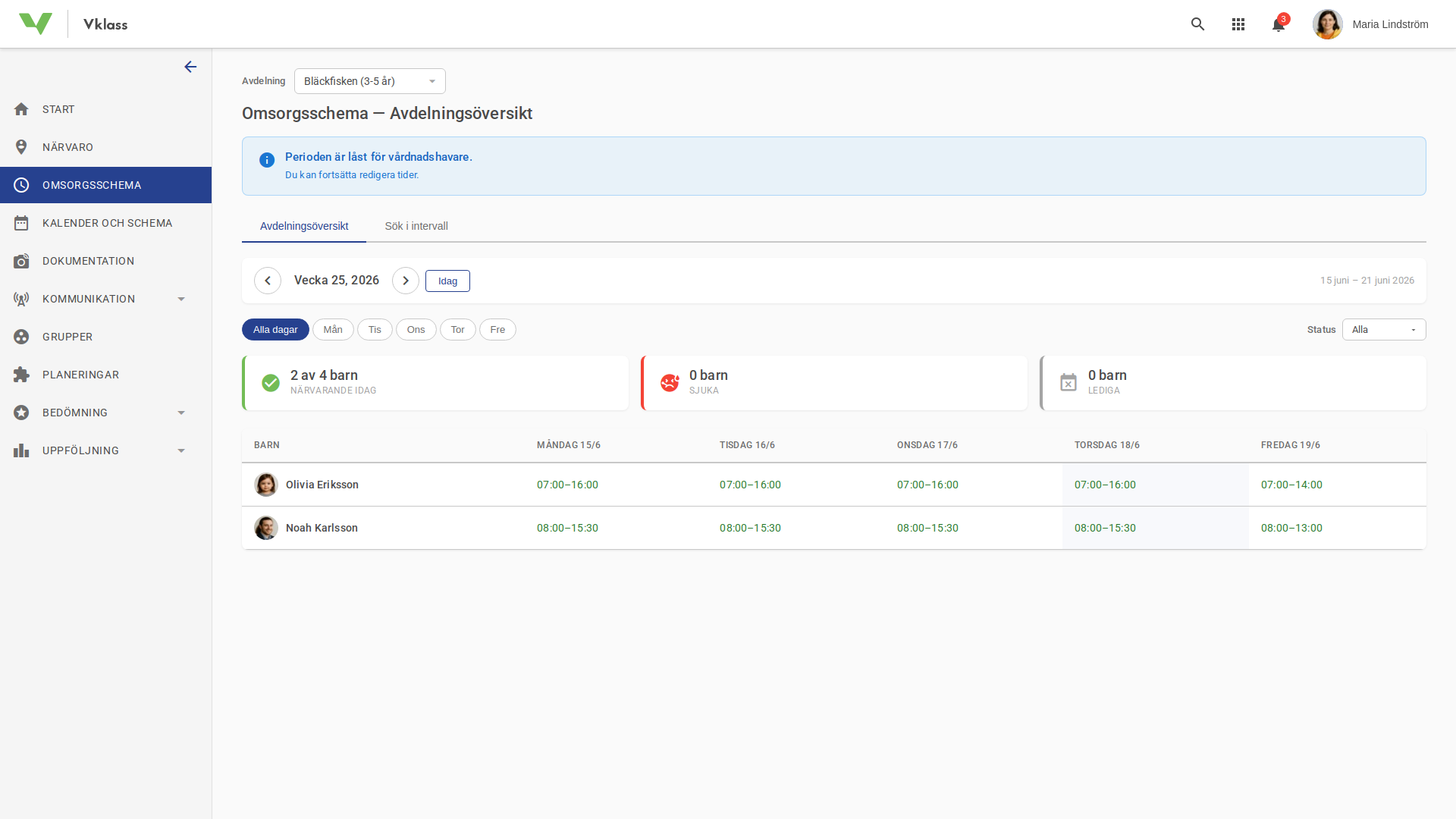The width and height of the screenshot is (1456, 819).
Task: Go to previous week arrow
Action: (x=268, y=281)
